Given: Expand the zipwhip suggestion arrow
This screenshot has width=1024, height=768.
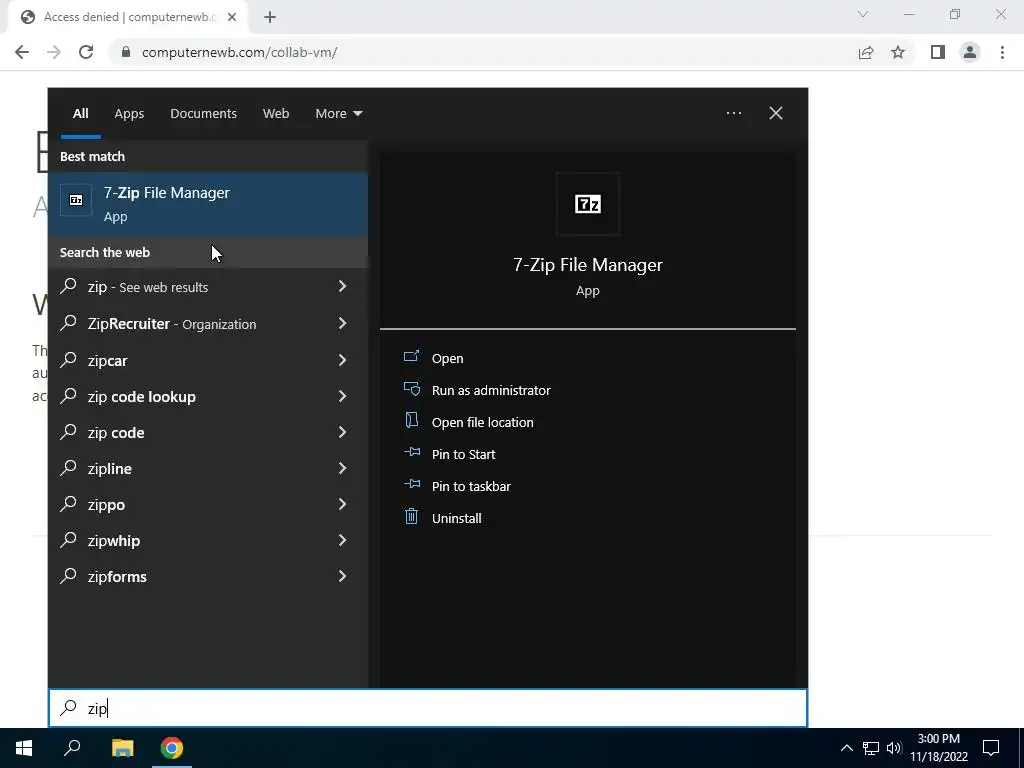Looking at the screenshot, I should pos(342,540).
